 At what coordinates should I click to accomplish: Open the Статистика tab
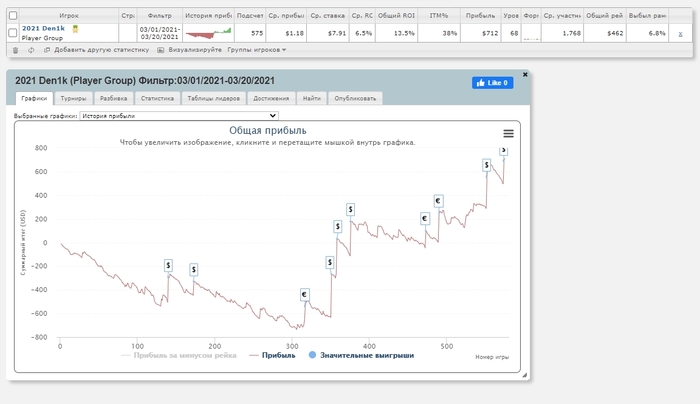point(157,98)
